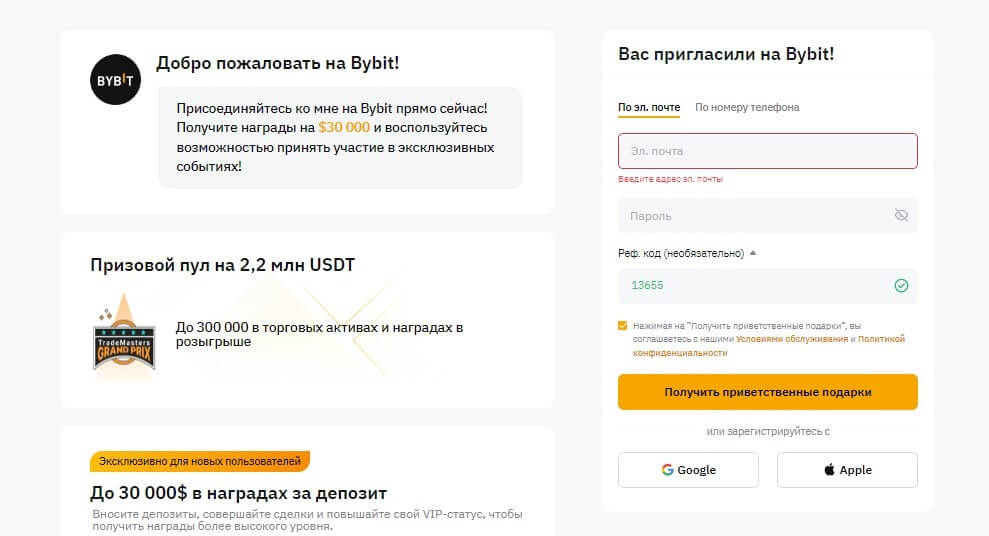Click the green referral code checkmark icon
This screenshot has height=536, width=989.
tap(901, 286)
